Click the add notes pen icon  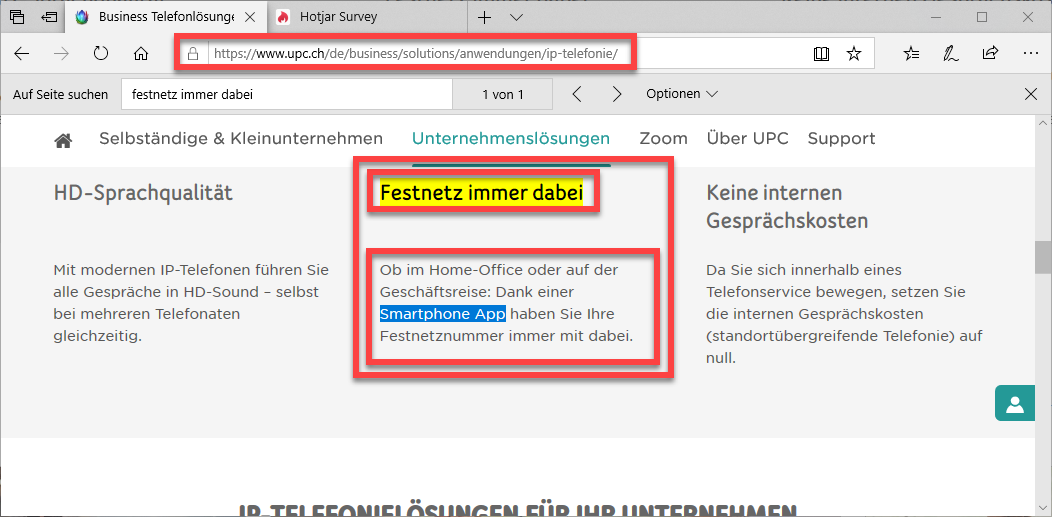(x=951, y=54)
